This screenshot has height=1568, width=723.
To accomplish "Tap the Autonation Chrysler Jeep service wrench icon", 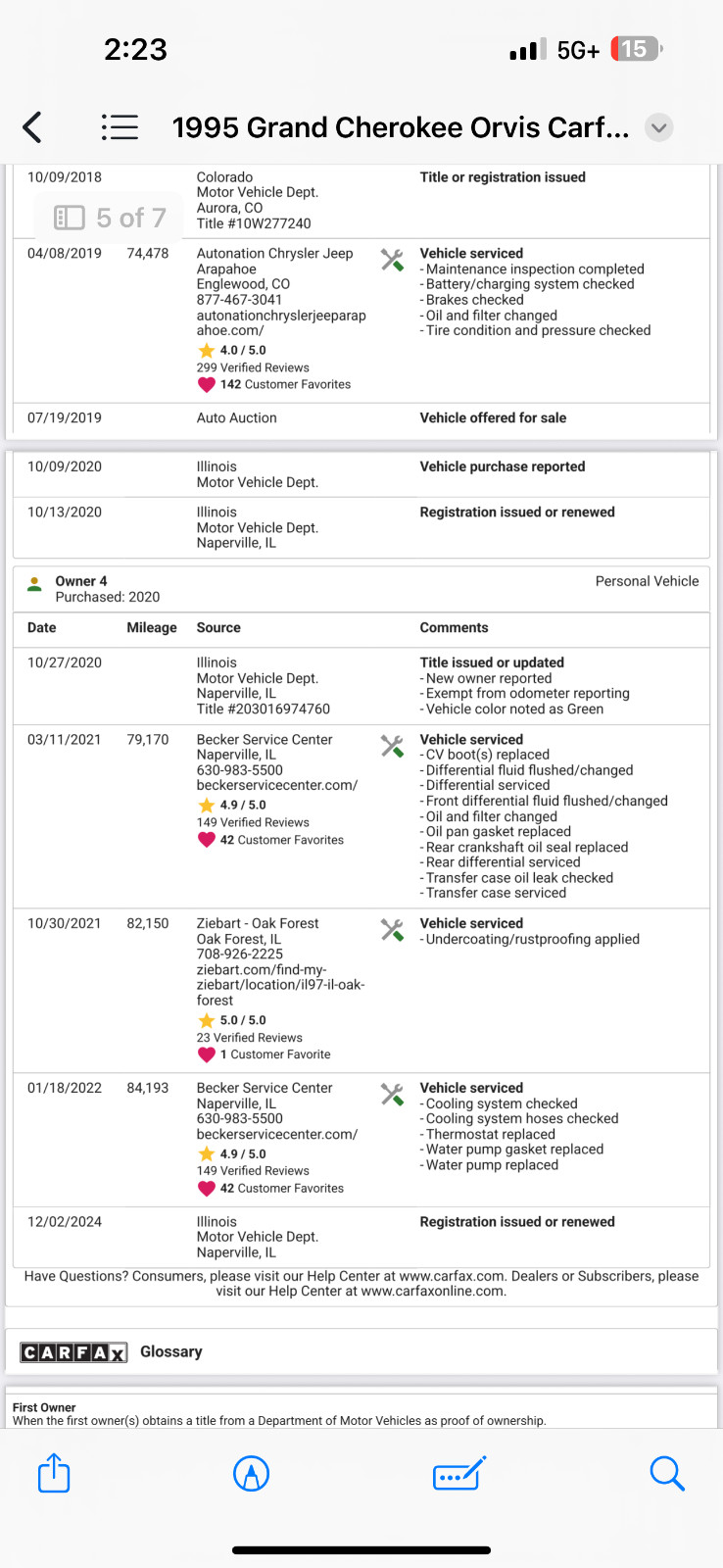I will tap(392, 260).
